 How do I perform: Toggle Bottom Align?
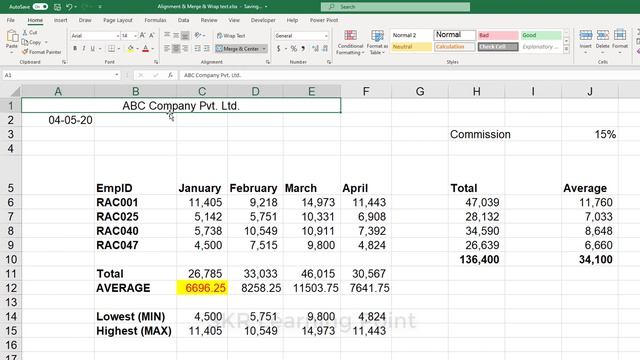pyautogui.click(x=185, y=36)
